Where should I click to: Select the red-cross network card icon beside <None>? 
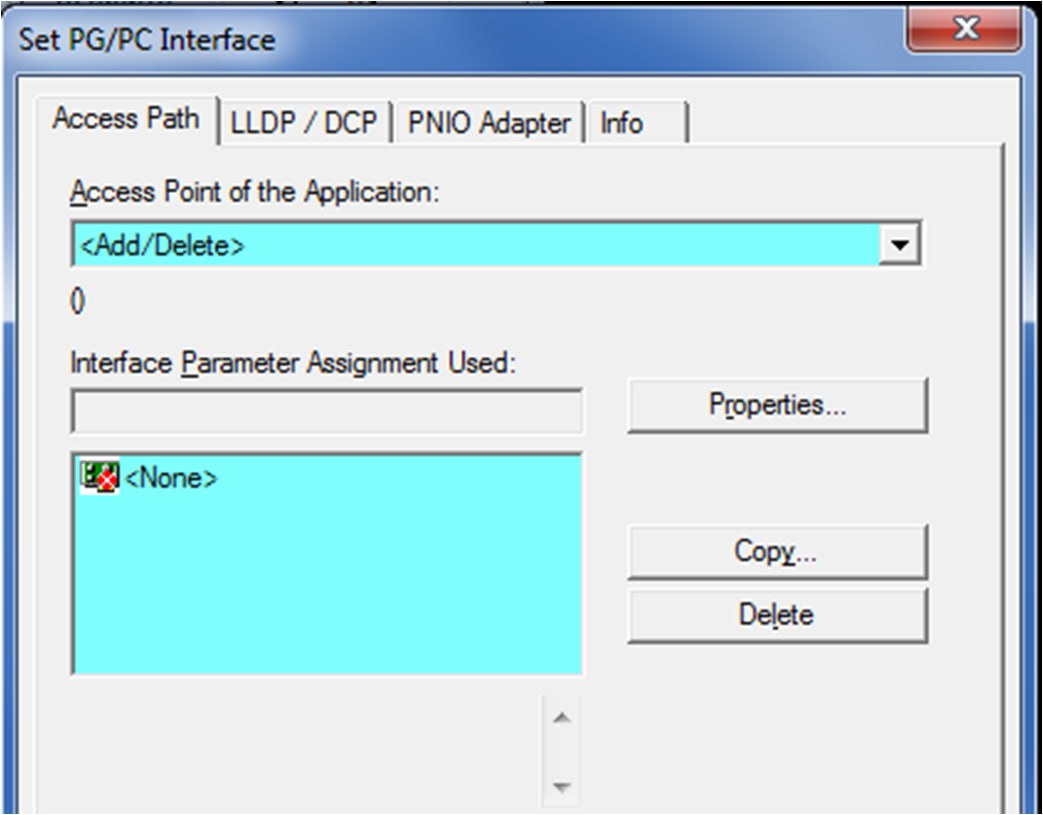coord(100,477)
